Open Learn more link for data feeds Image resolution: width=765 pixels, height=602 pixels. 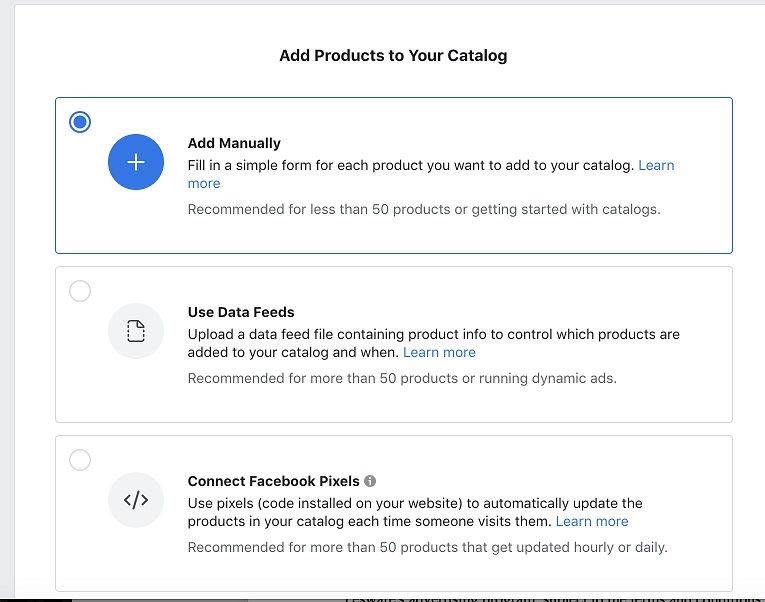[439, 352]
